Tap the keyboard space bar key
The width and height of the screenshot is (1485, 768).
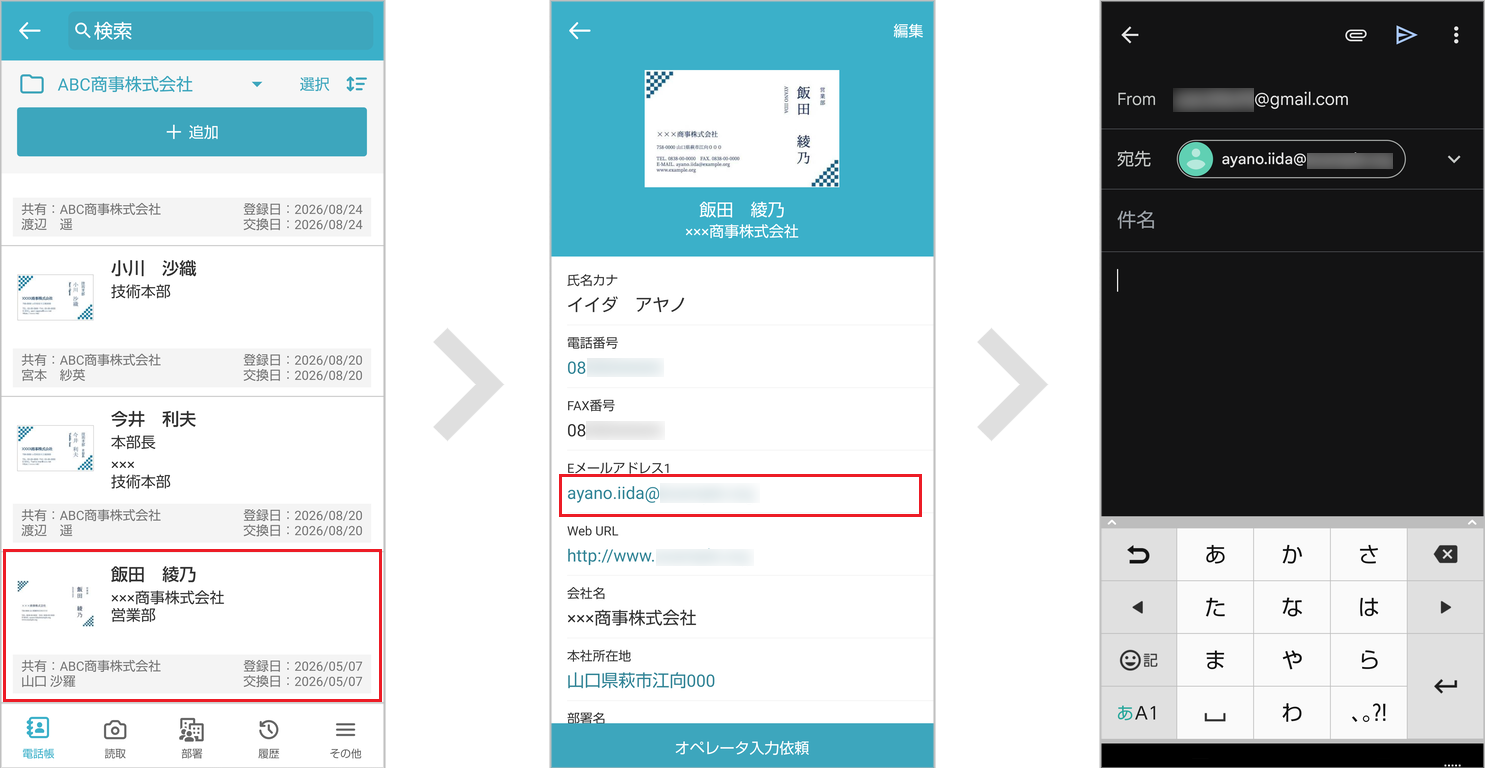point(1215,713)
